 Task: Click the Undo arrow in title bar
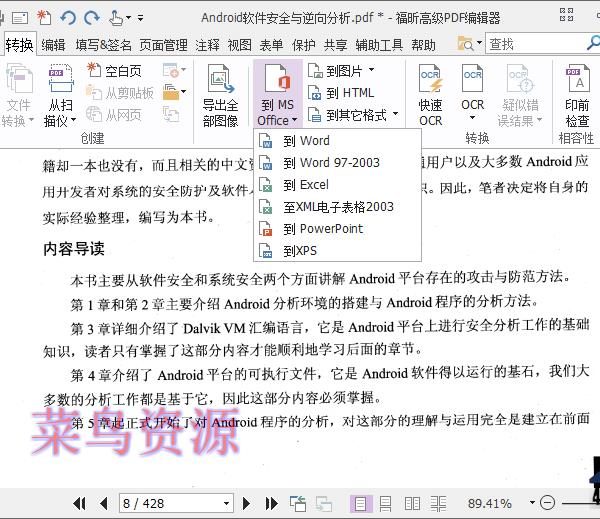(69, 16)
